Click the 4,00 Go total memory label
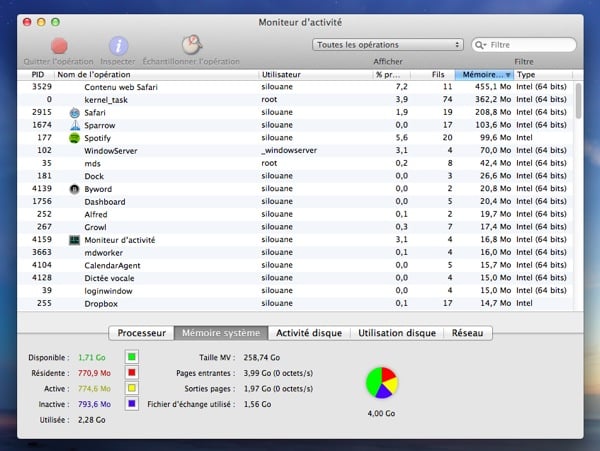Screen dimensions: 600x451 [382, 413]
